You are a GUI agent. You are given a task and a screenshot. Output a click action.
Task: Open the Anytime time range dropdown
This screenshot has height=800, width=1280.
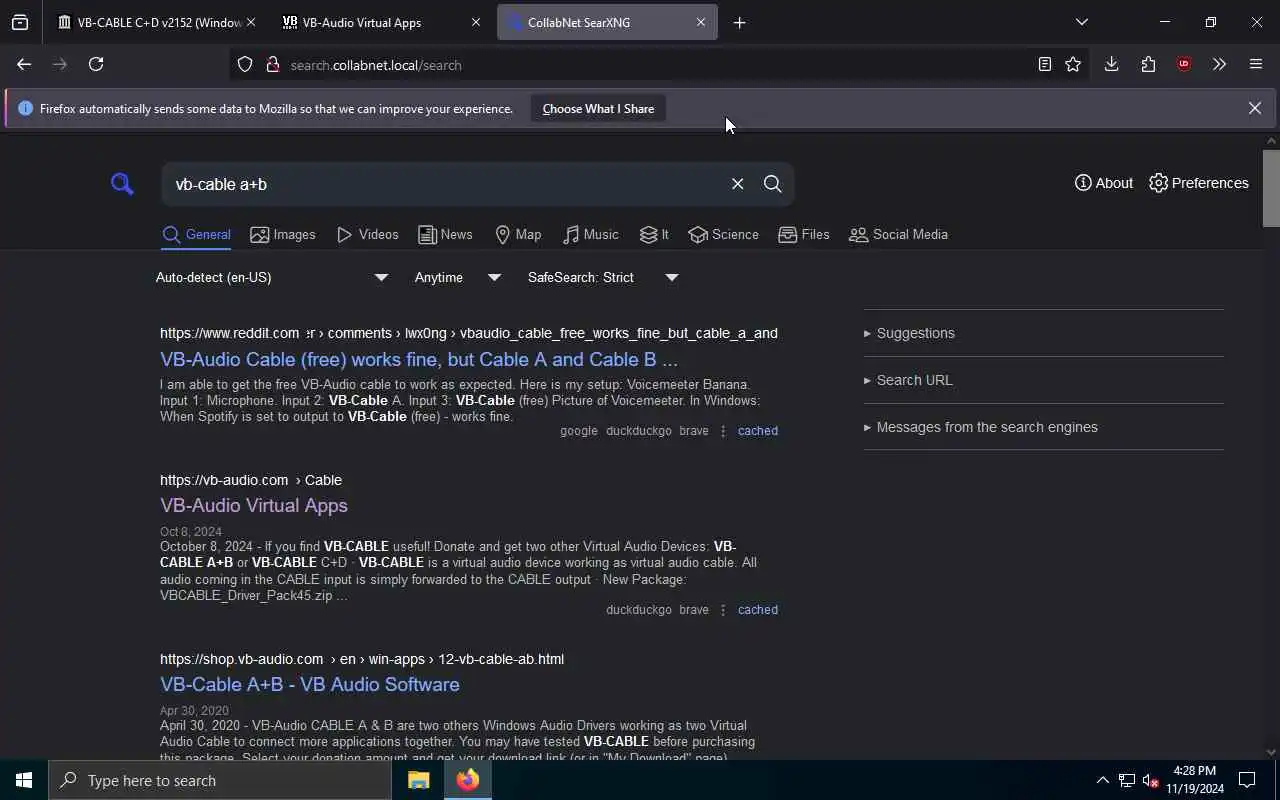(x=457, y=277)
